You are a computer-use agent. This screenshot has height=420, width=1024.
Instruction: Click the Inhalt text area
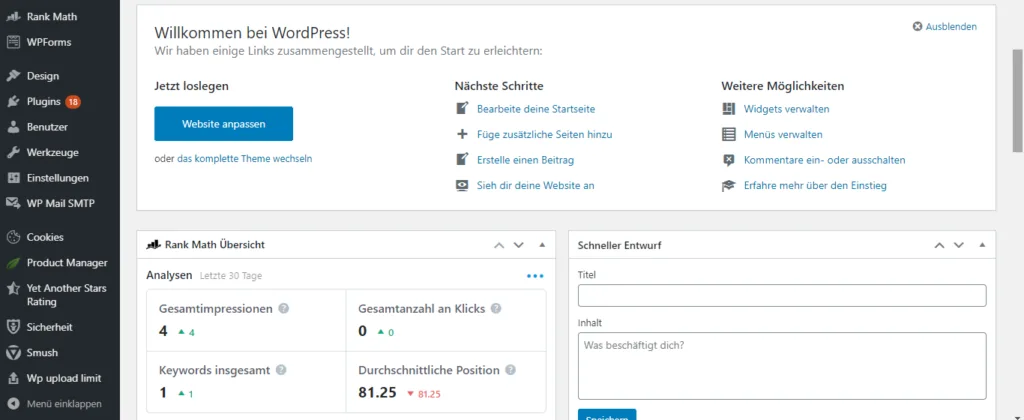tap(782, 366)
